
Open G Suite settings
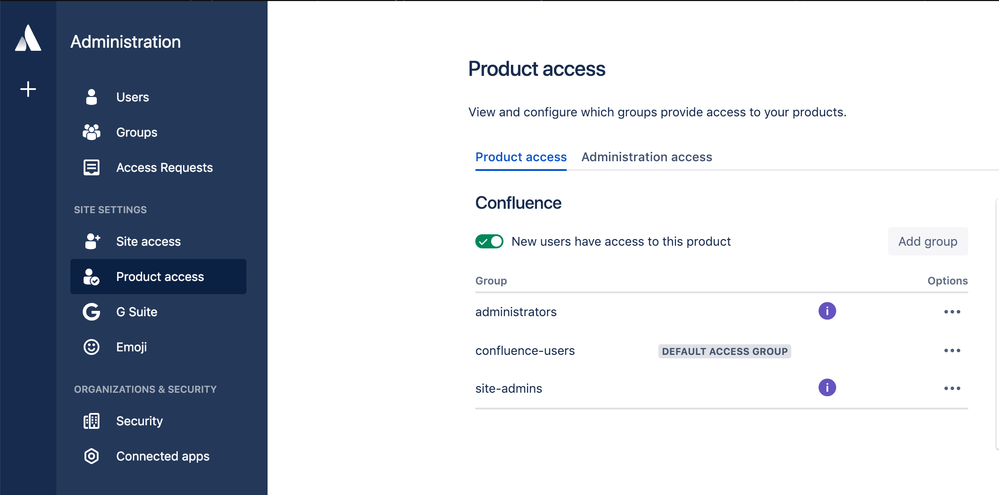click(x=158, y=312)
